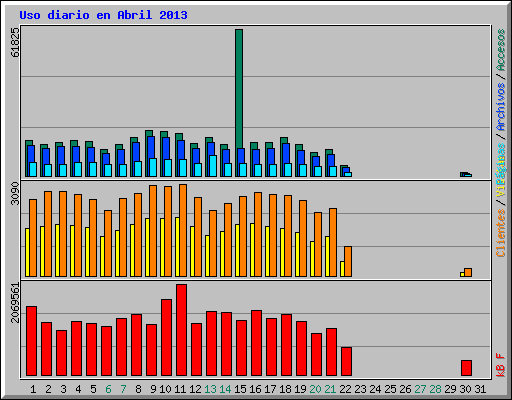Click the day "30" axis label
The image size is (512, 400).
point(465,389)
